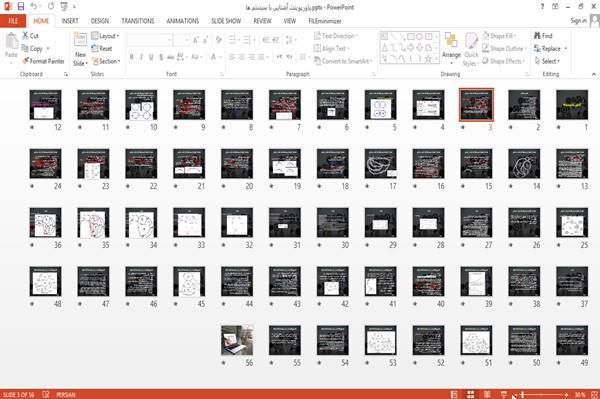The width and height of the screenshot is (600, 399).
Task: Click the Fit slide to window icon
Action: coord(594,394)
